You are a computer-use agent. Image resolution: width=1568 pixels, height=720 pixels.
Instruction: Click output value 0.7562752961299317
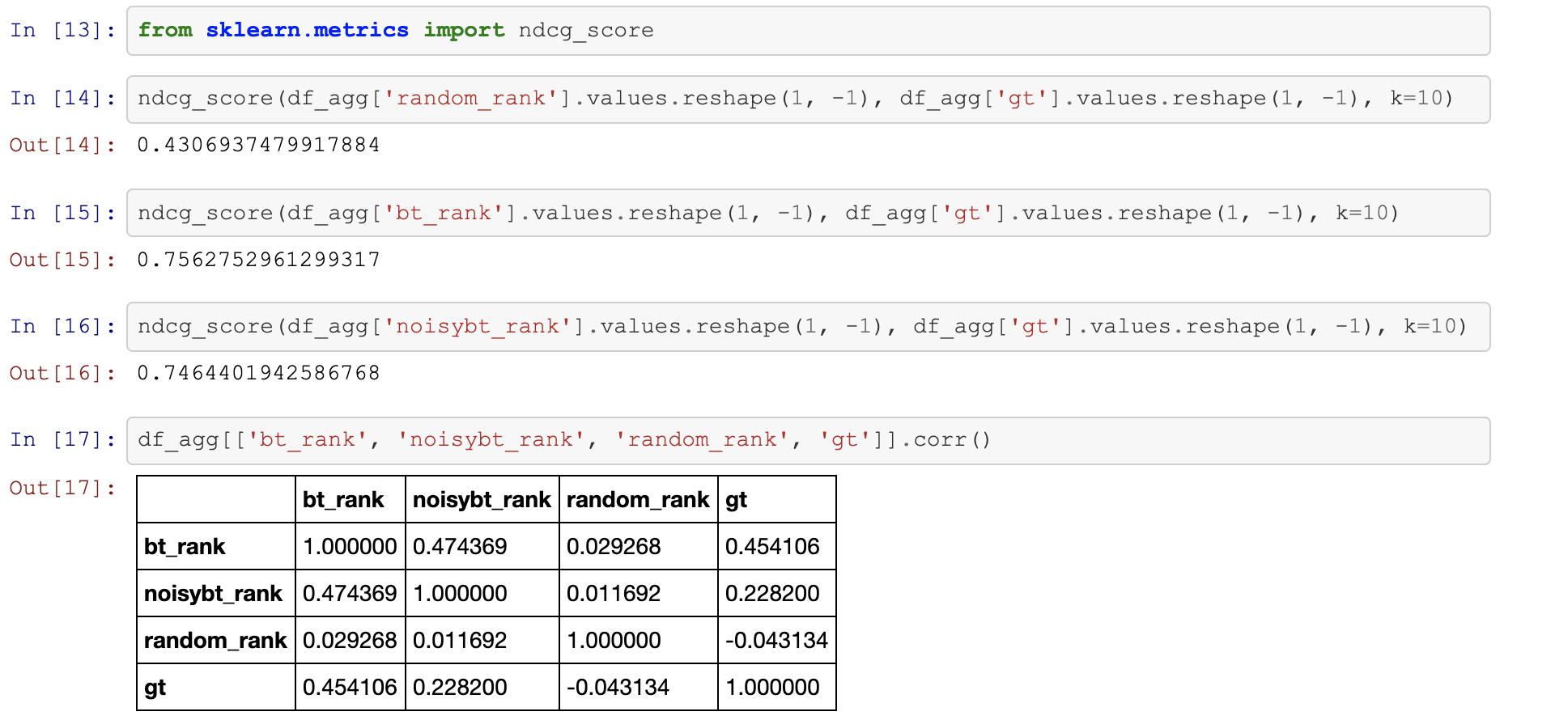point(258,260)
